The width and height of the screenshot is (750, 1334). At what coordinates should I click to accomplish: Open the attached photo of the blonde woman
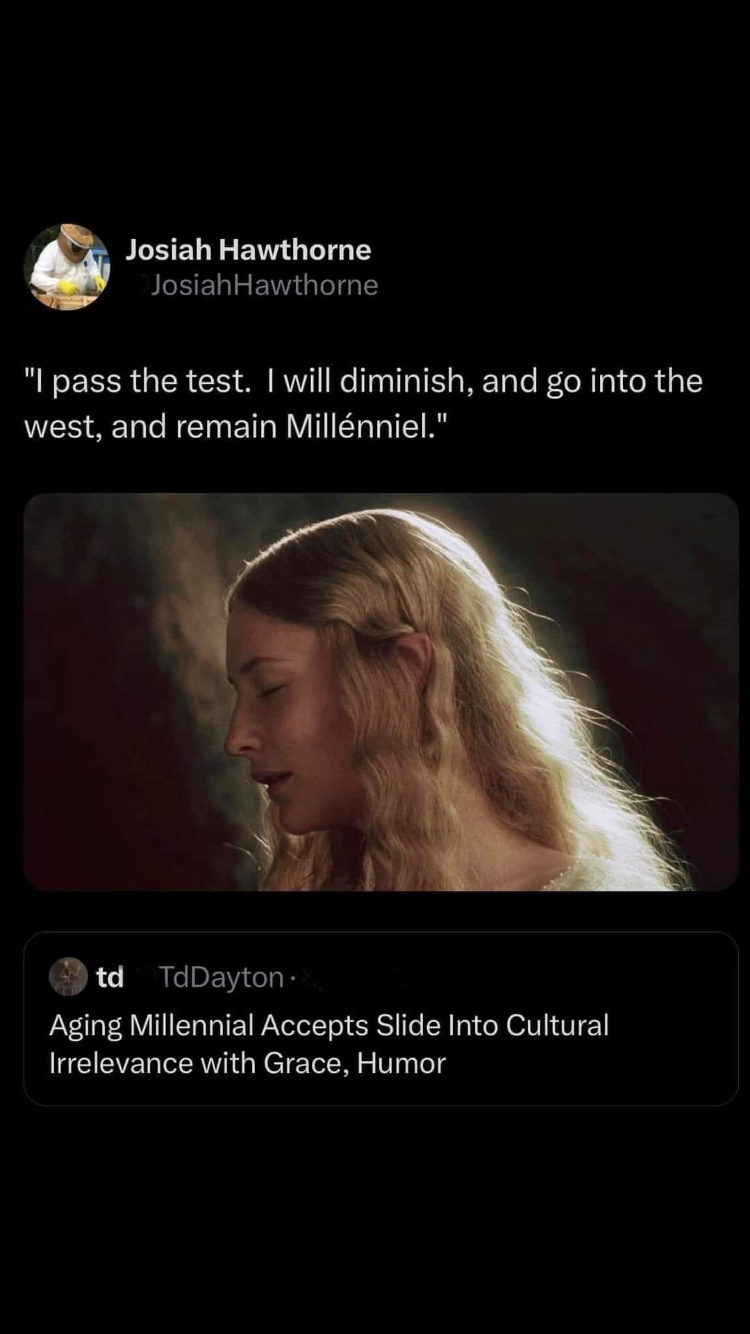point(381,691)
